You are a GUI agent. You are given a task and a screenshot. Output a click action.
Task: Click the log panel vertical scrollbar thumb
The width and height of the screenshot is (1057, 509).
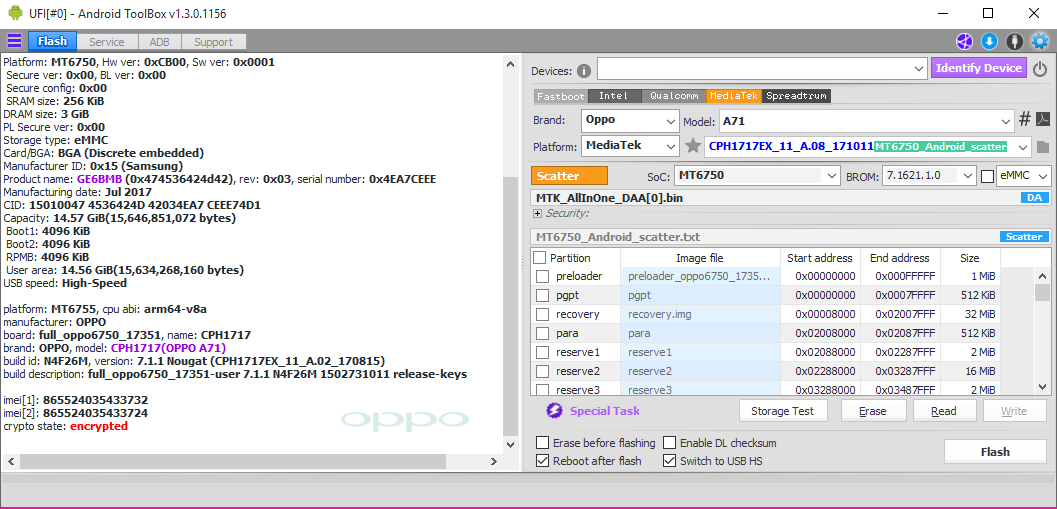pyautogui.click(x=510, y=307)
